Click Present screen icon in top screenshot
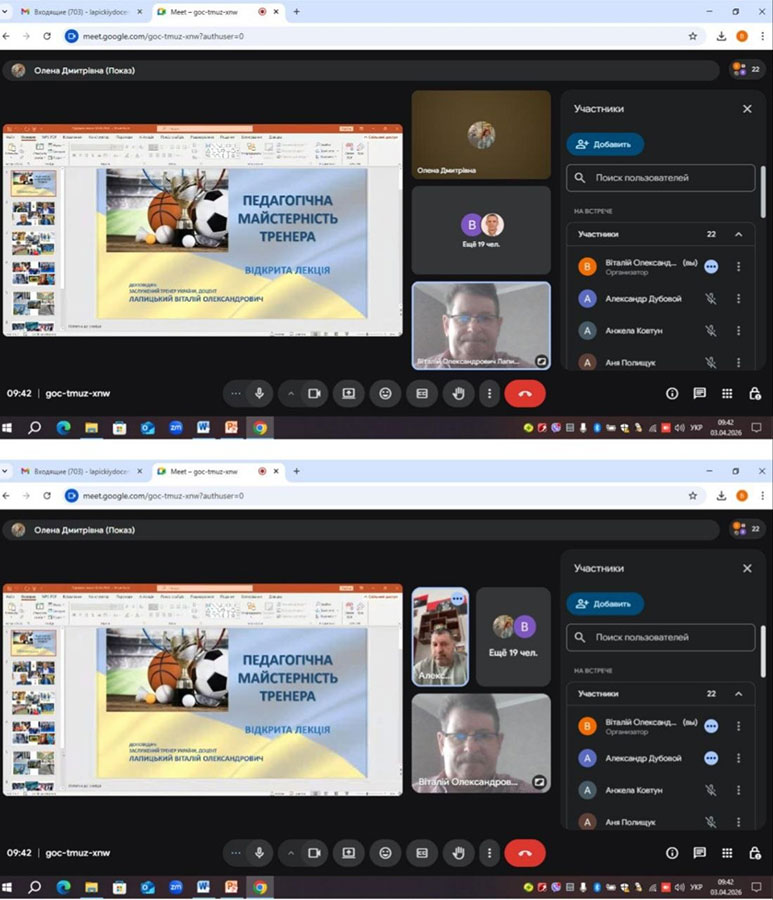Screen dimensions: 773x900 (348, 394)
